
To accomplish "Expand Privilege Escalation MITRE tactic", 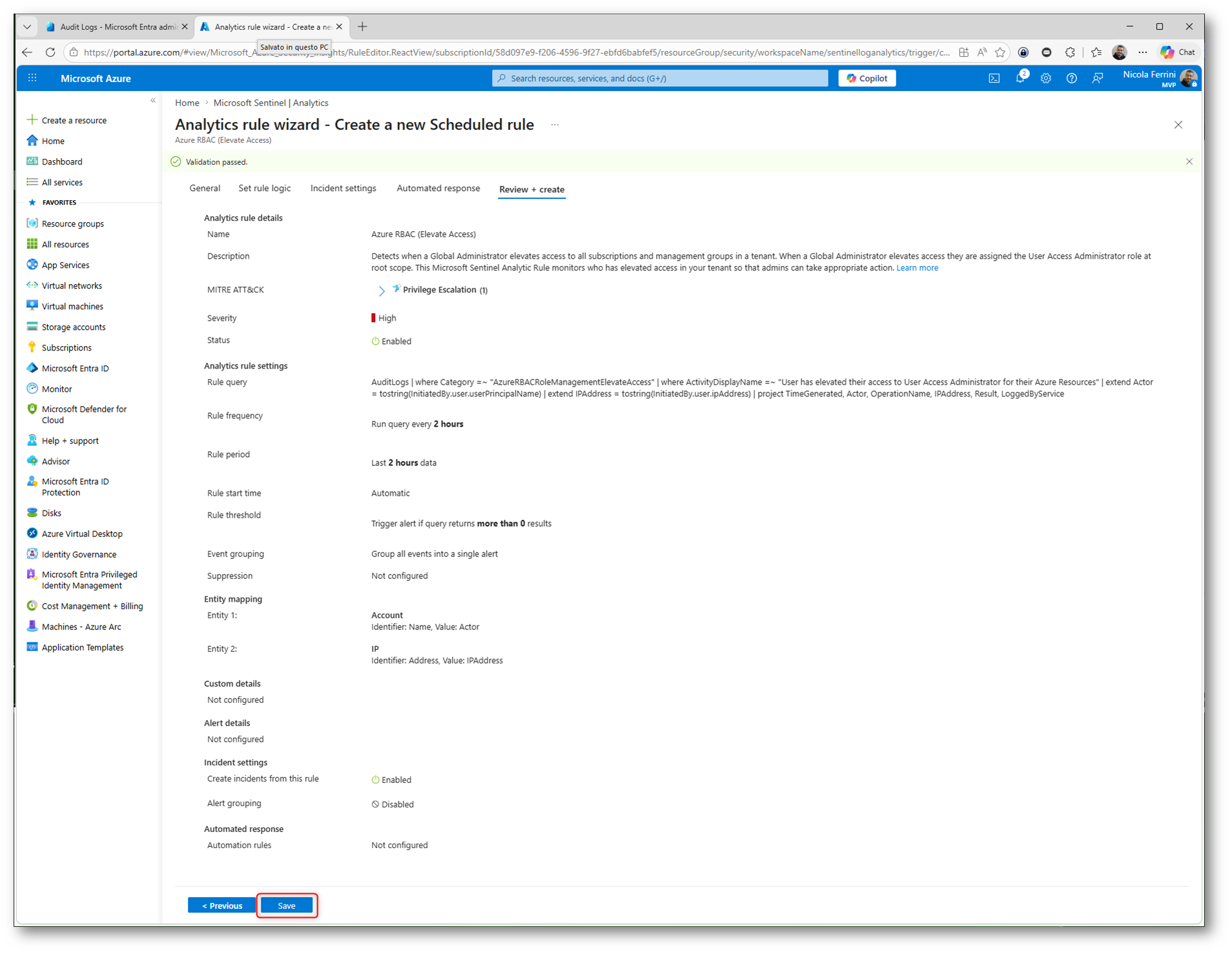I will click(381, 290).
